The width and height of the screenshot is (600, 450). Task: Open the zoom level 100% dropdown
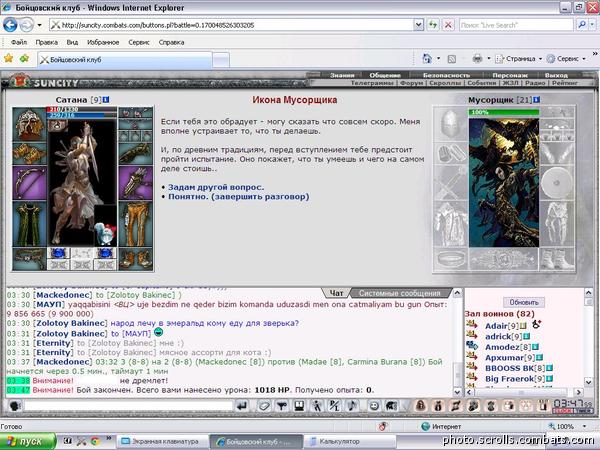pyautogui.click(x=584, y=426)
